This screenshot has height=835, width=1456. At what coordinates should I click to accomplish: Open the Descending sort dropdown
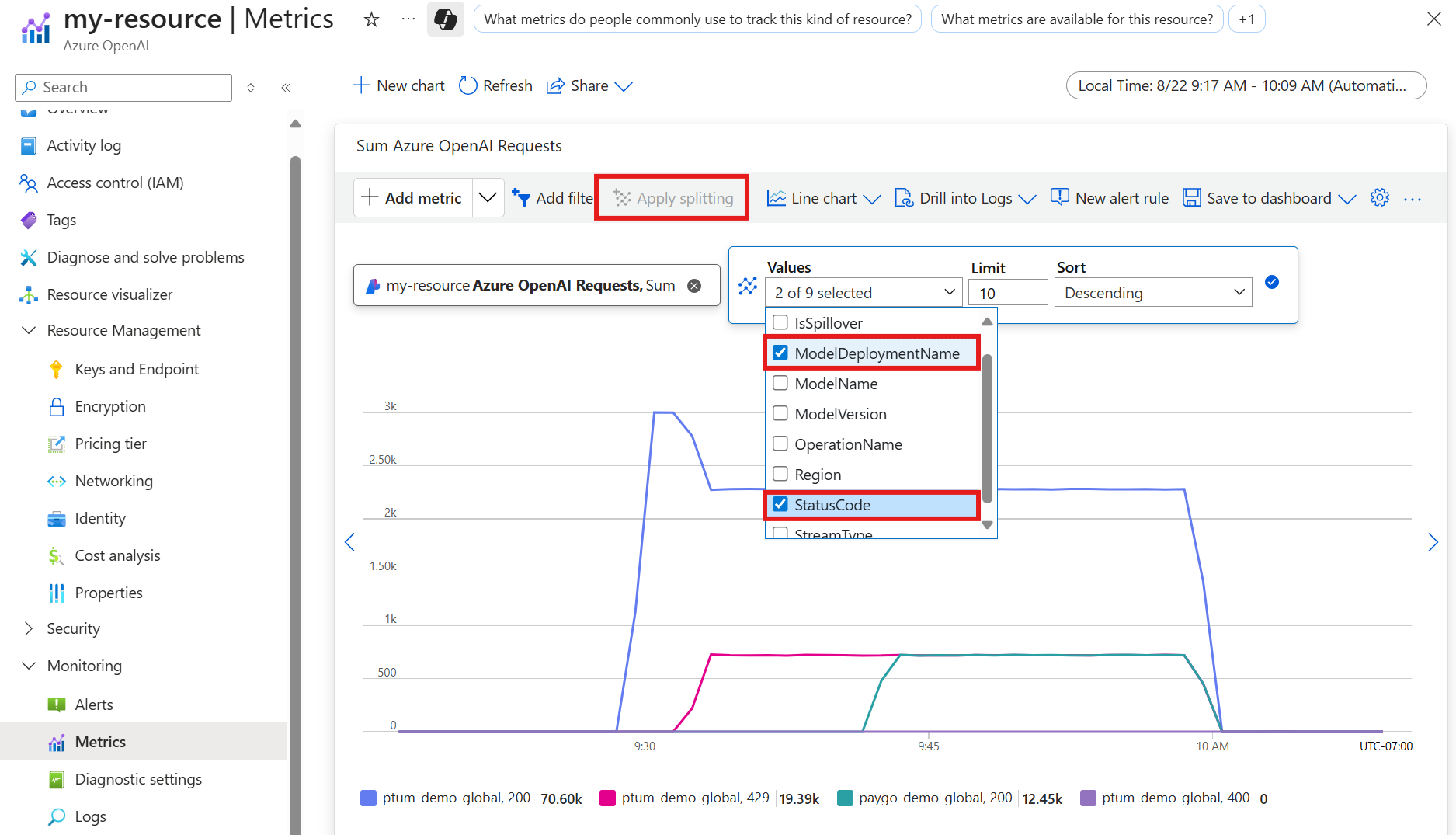(x=1153, y=292)
